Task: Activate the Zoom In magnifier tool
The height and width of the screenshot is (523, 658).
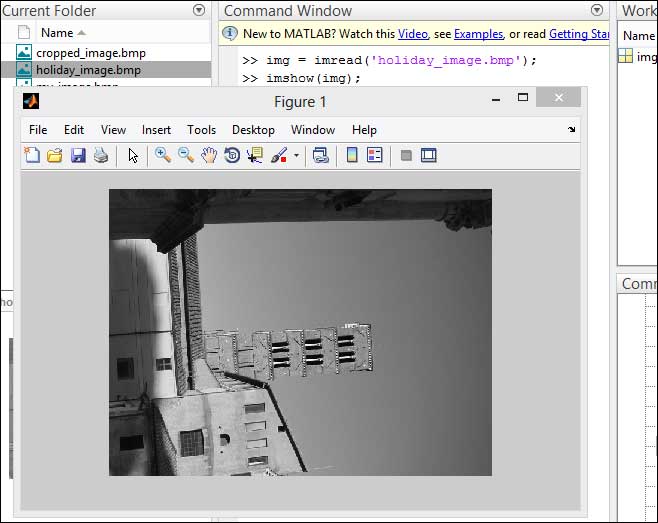Action: coord(162,155)
